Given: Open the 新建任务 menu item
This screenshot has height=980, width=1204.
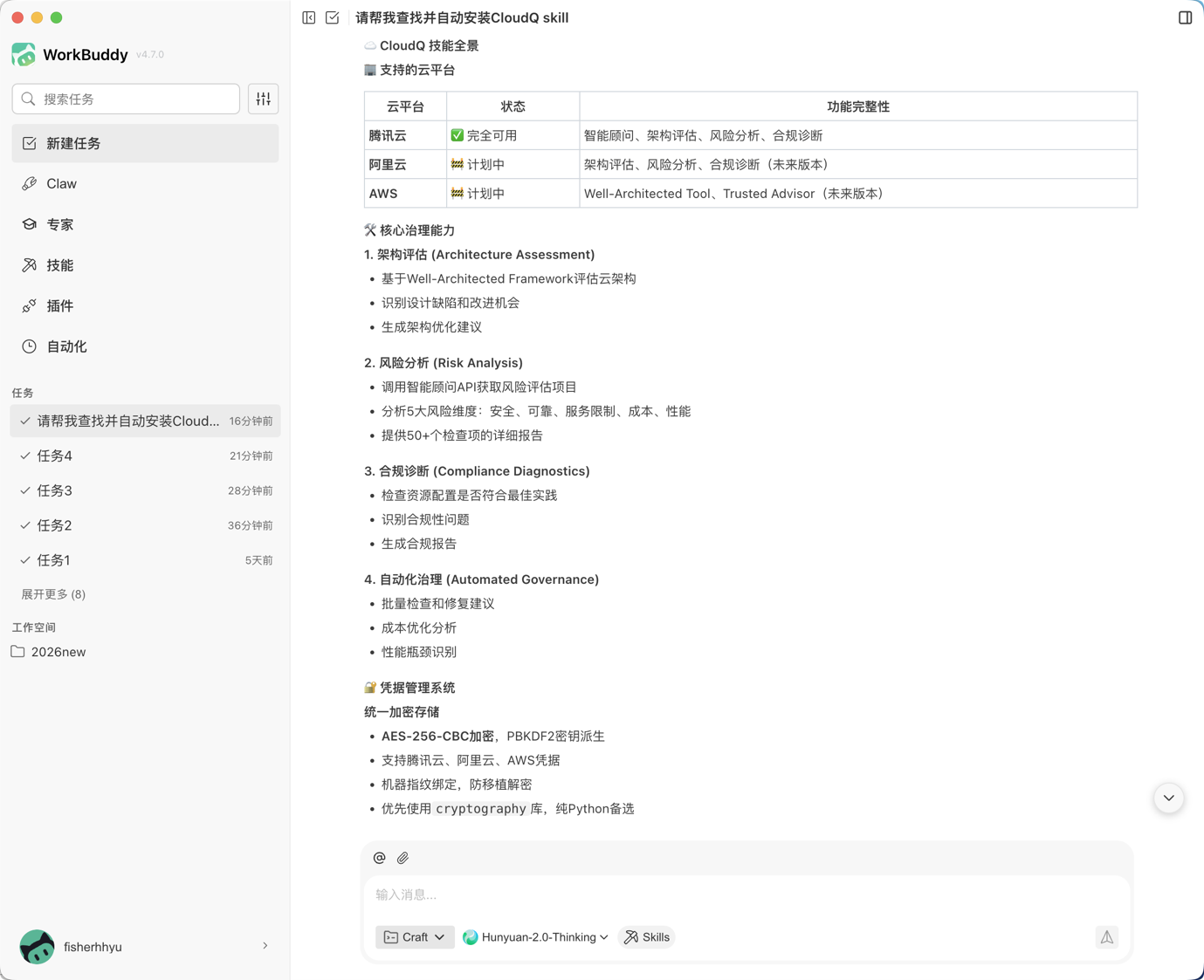Looking at the screenshot, I should (145, 143).
